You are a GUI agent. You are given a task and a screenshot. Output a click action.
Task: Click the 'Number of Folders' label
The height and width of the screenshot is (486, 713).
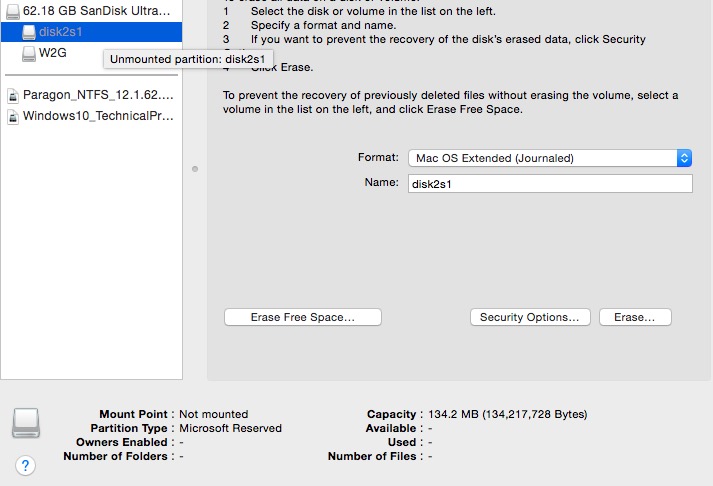point(115,456)
